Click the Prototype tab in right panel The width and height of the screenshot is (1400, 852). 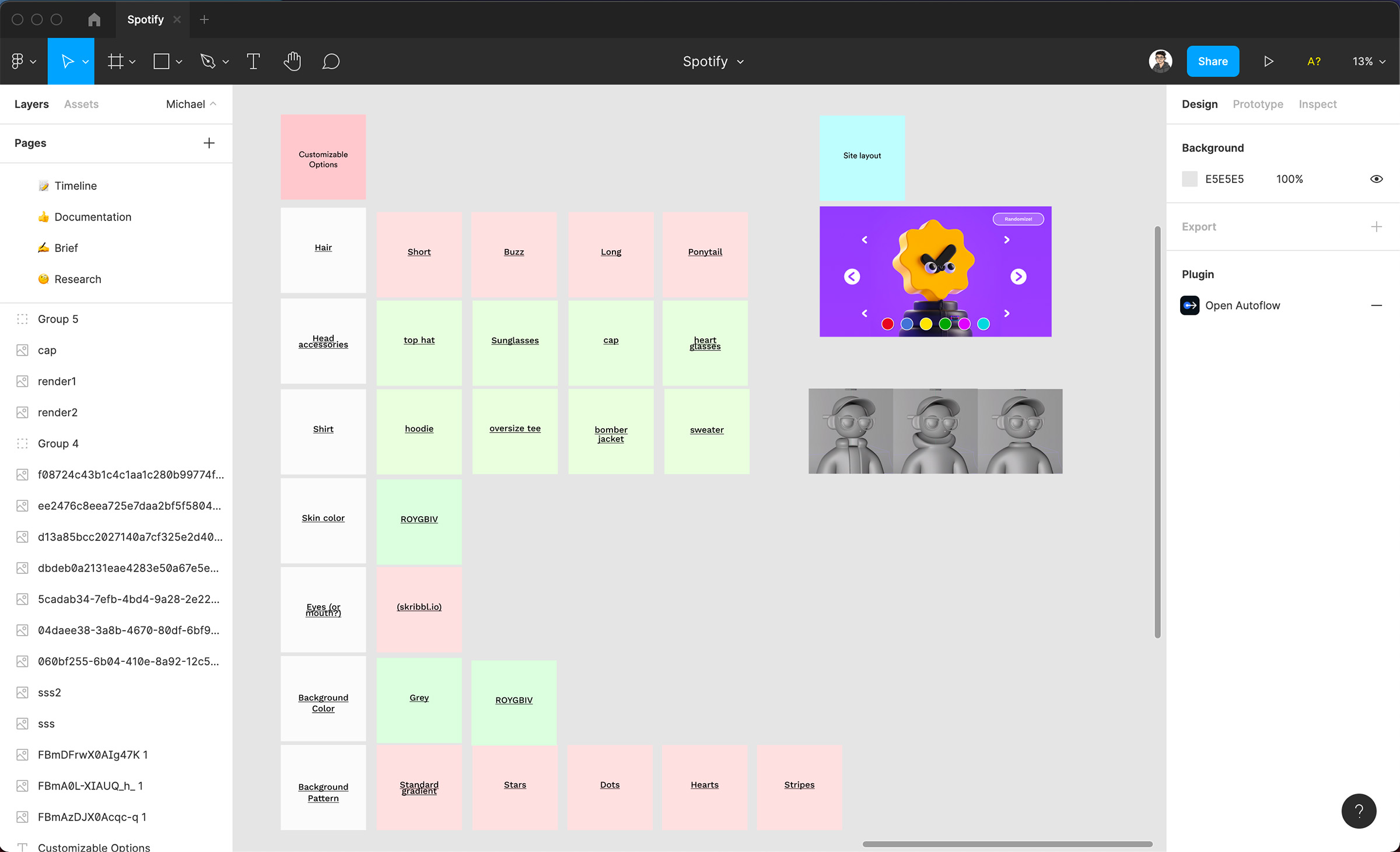point(1258,104)
